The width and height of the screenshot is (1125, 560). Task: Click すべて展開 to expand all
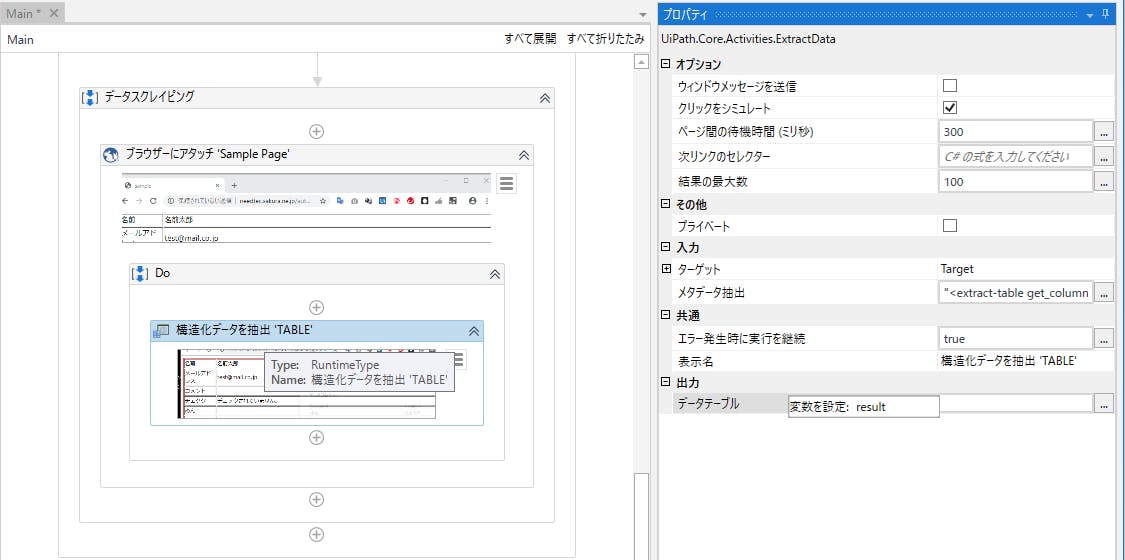click(530, 39)
